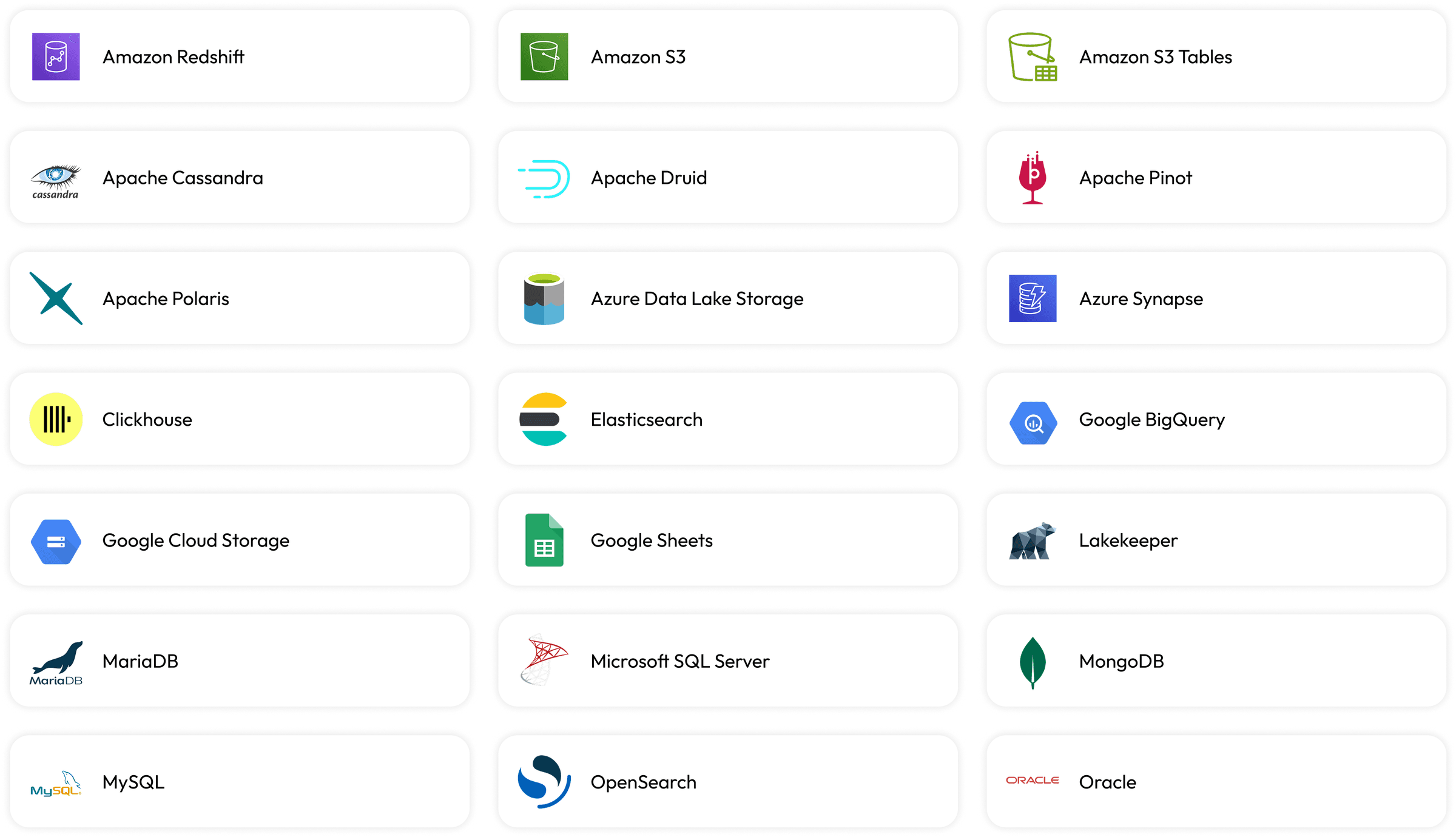This screenshot has height=837, width=1456.
Task: Click the Amazon S3 Tables bucket icon
Action: pos(1033,56)
